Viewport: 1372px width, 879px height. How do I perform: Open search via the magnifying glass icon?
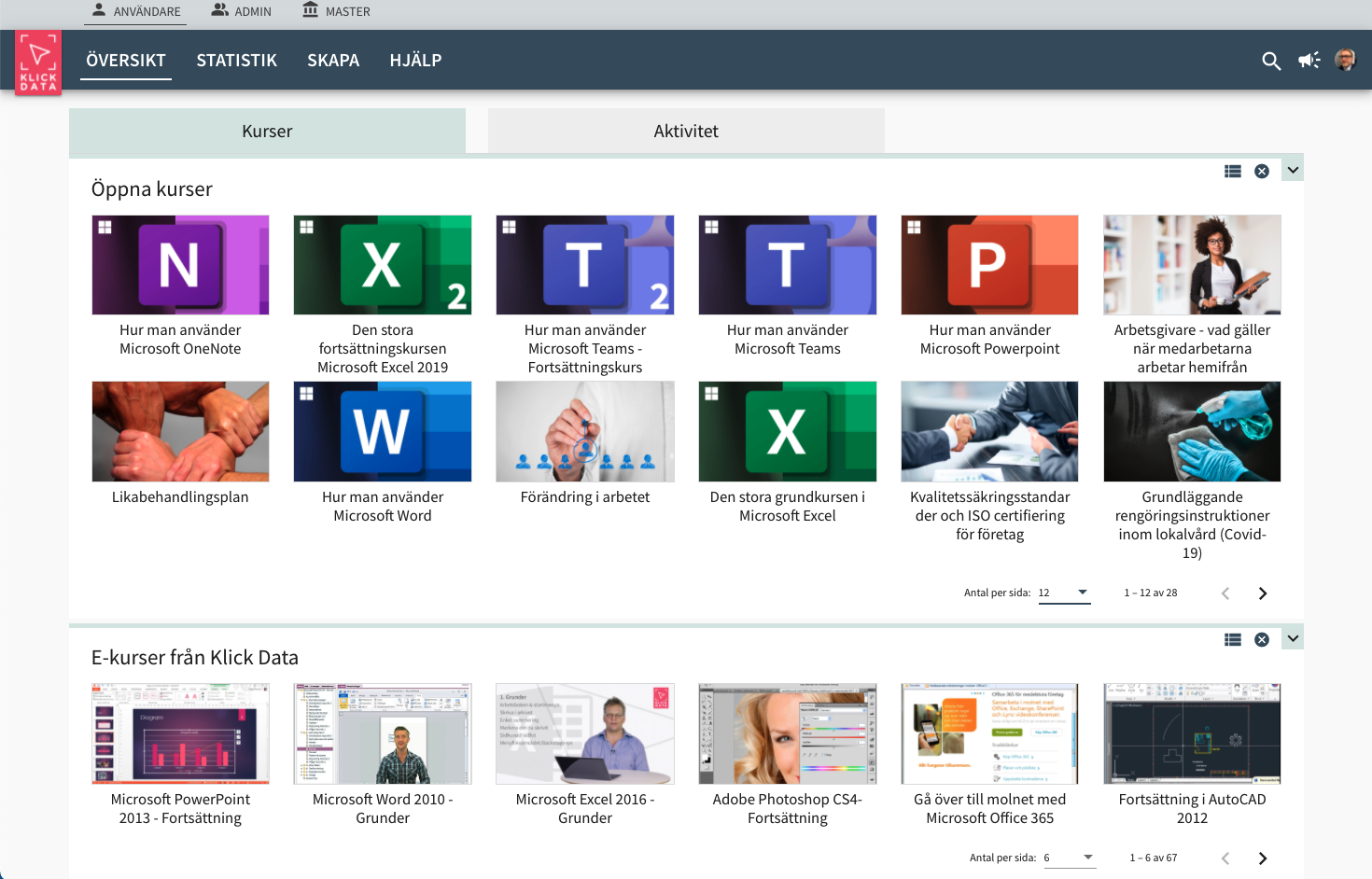click(x=1271, y=61)
